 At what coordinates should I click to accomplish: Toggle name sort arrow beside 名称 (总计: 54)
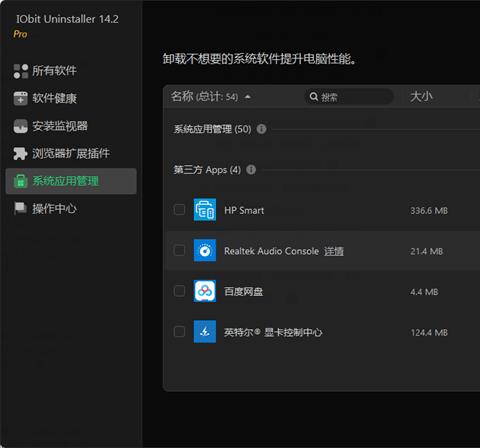(248, 97)
